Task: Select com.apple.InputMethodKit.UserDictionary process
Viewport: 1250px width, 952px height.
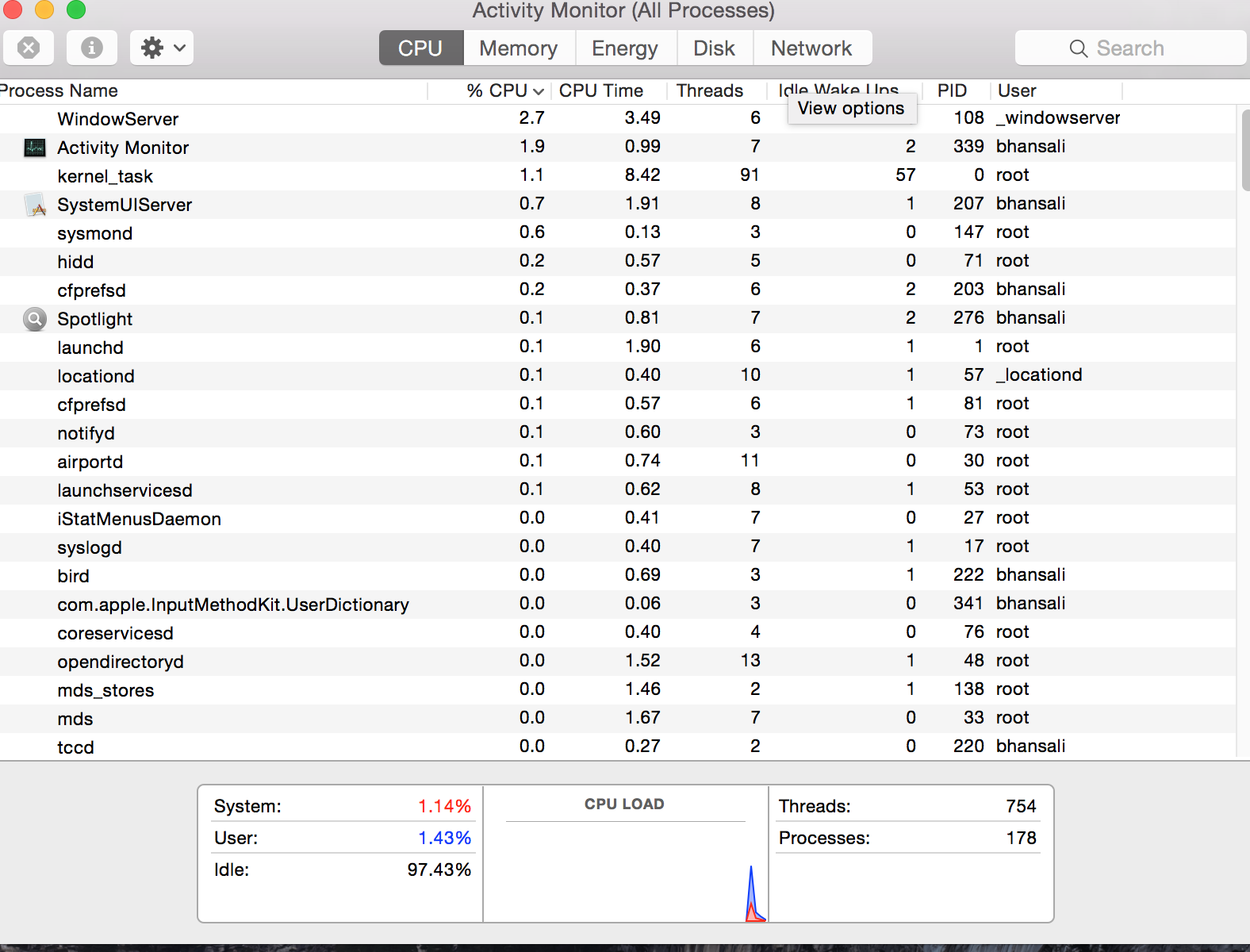Action: [x=618, y=605]
